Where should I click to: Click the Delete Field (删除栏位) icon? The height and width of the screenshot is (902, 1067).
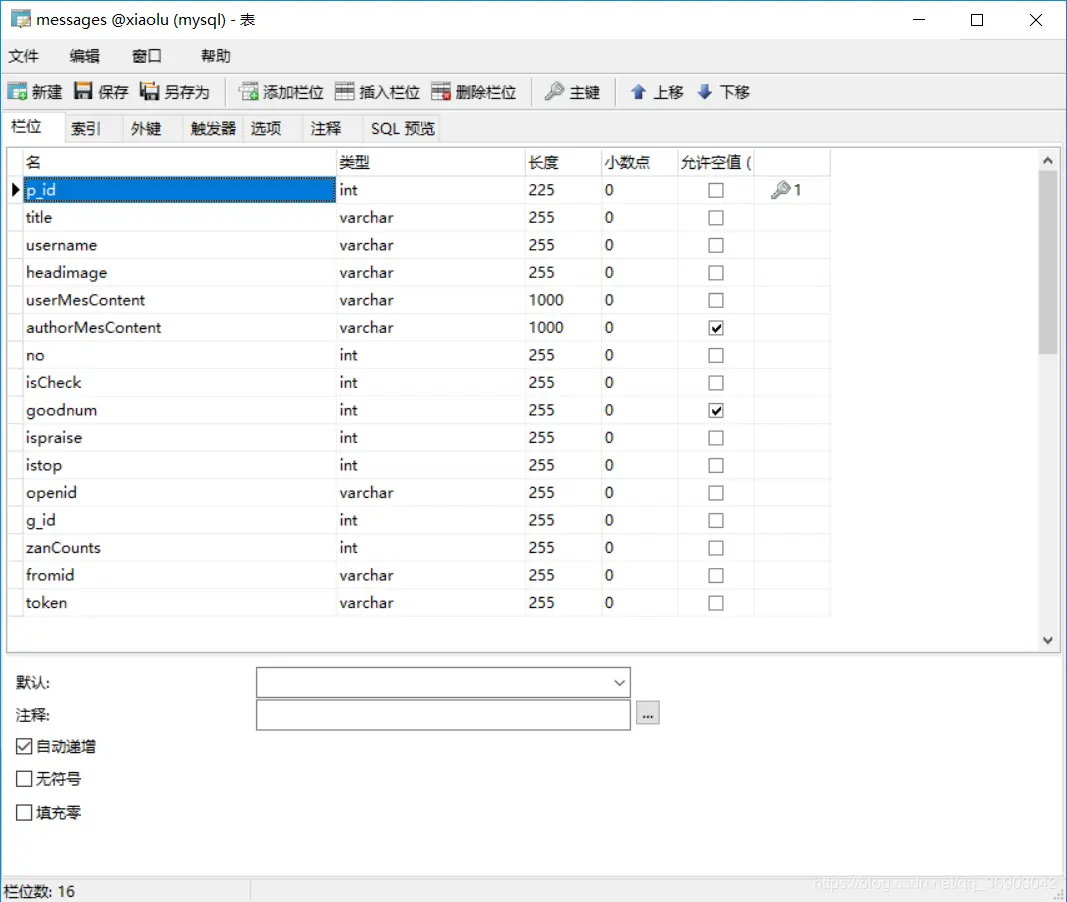click(x=441, y=91)
